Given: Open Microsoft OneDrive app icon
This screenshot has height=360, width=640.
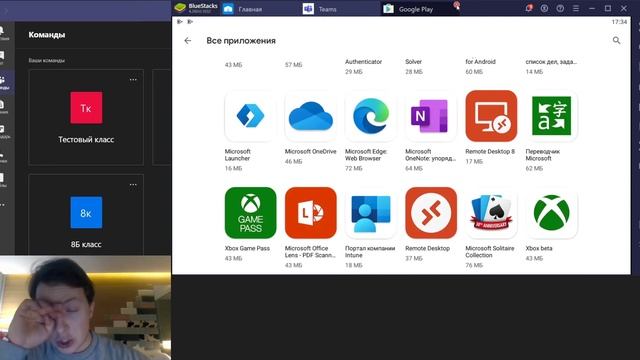Looking at the screenshot, I should tap(311, 116).
